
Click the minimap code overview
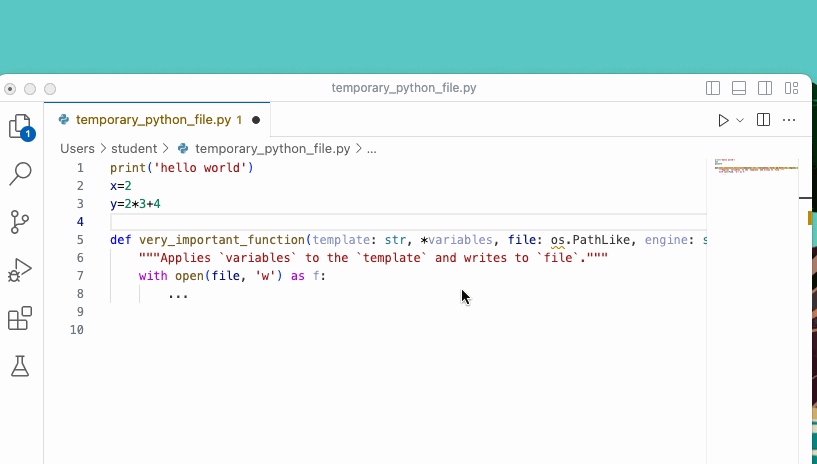[756, 167]
